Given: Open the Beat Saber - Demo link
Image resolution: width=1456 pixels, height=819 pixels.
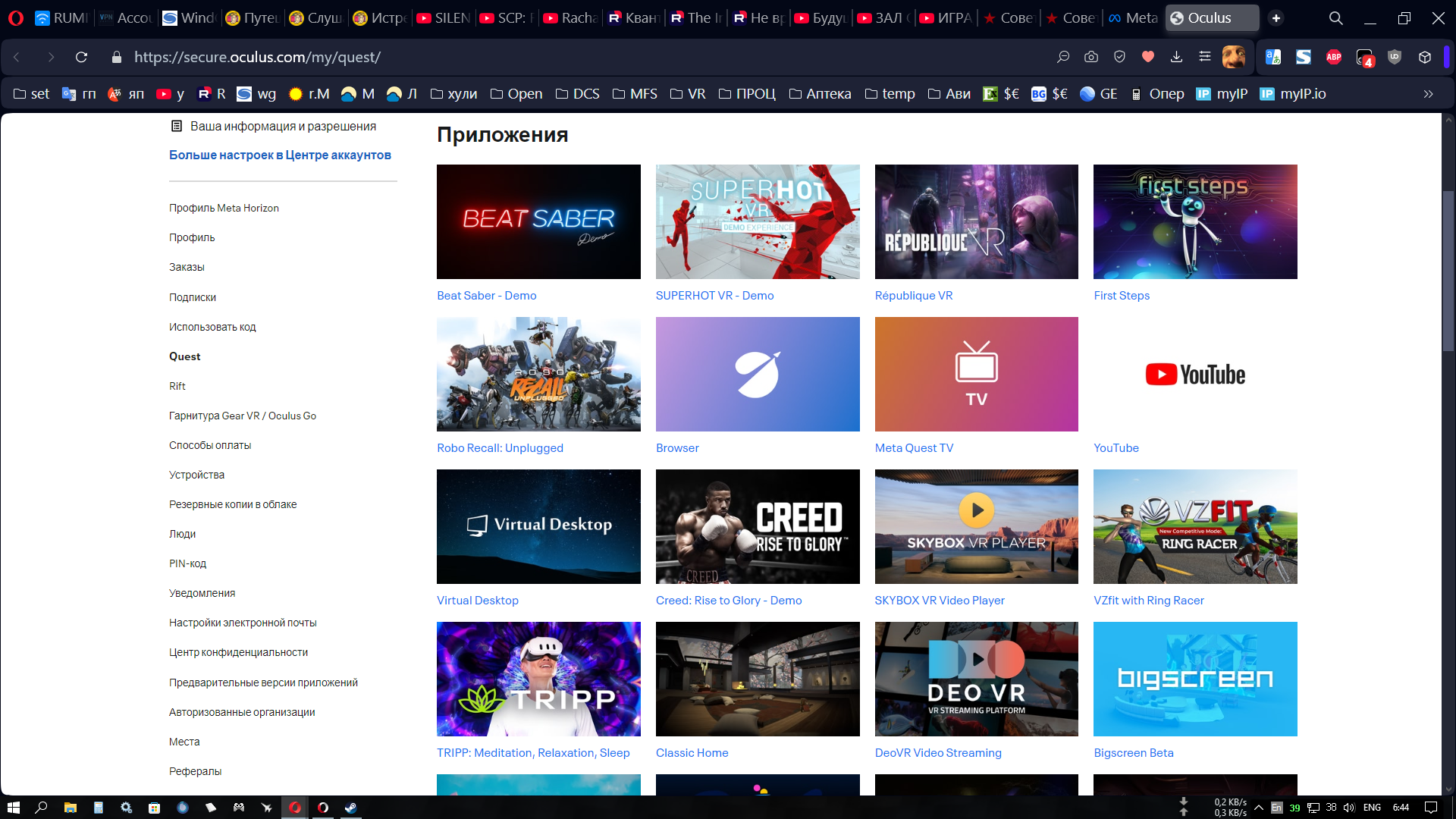Looking at the screenshot, I should (x=486, y=296).
